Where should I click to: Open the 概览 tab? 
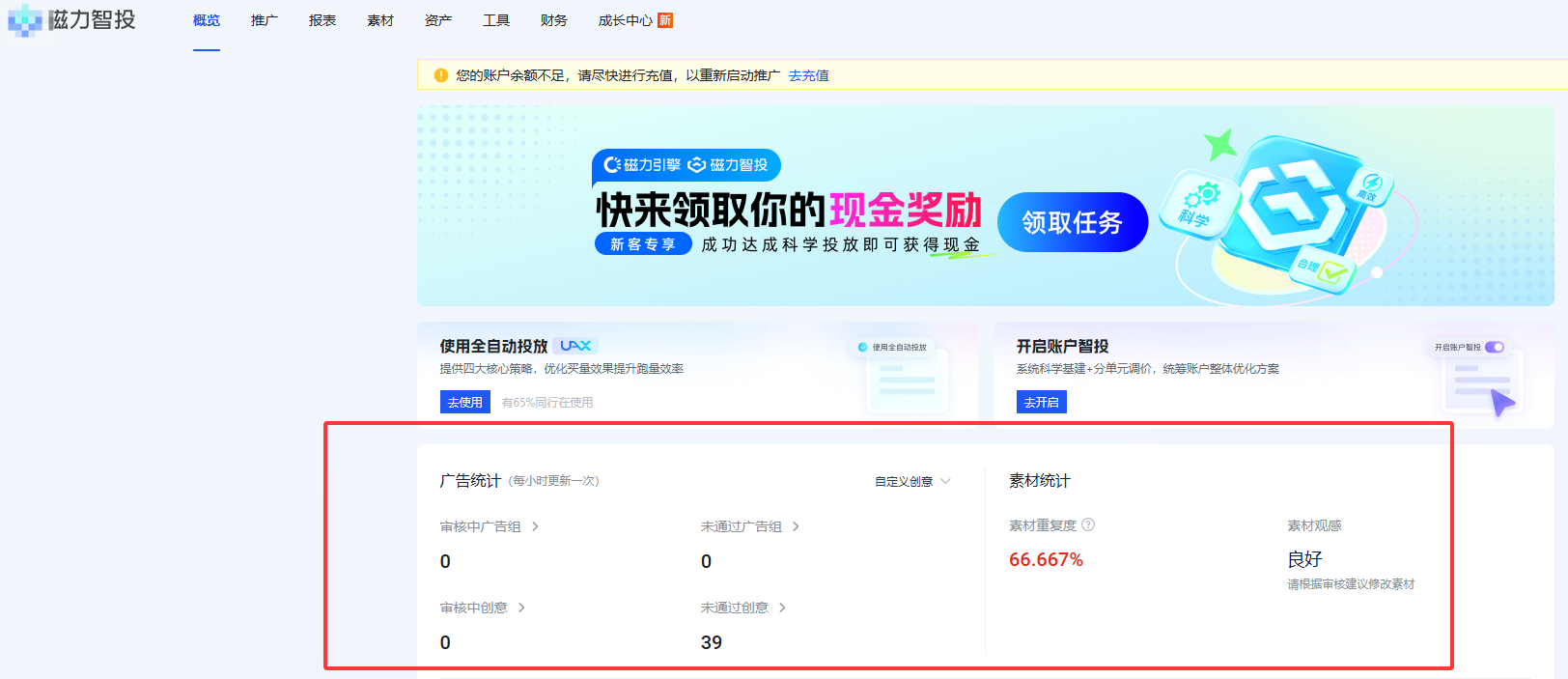(207, 20)
